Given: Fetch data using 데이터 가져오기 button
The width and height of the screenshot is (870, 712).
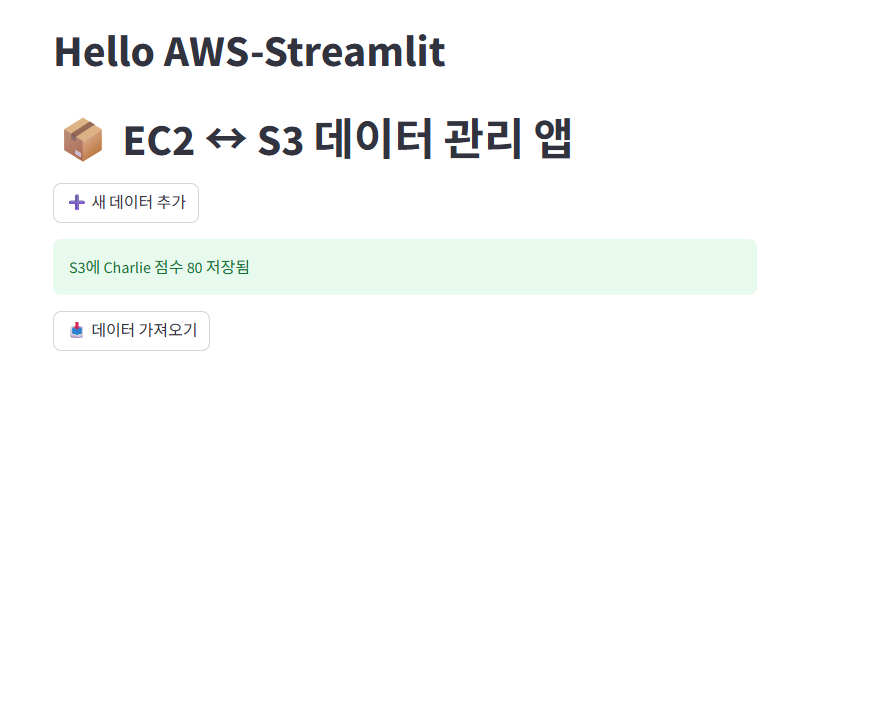Looking at the screenshot, I should tap(131, 331).
